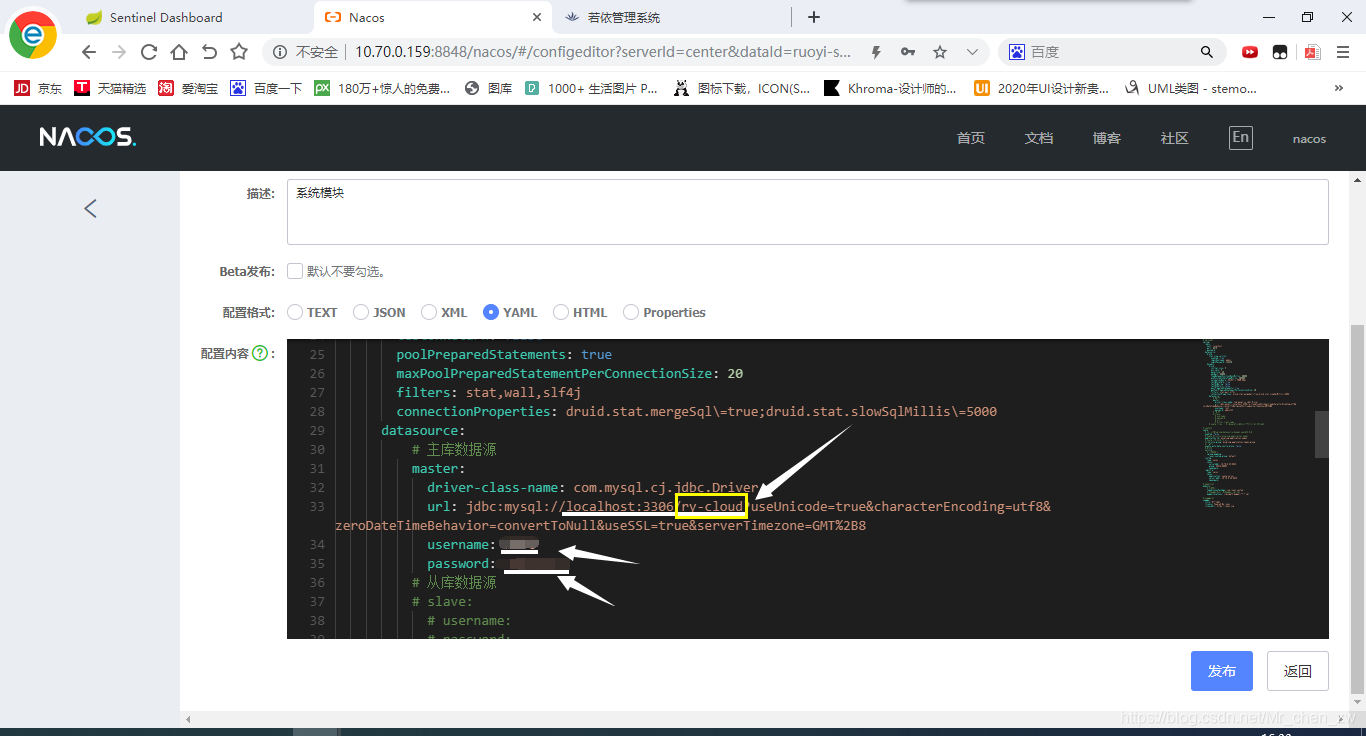1366x736 pixels.
Task: Select the Nacos browser tab
Action: click(434, 17)
